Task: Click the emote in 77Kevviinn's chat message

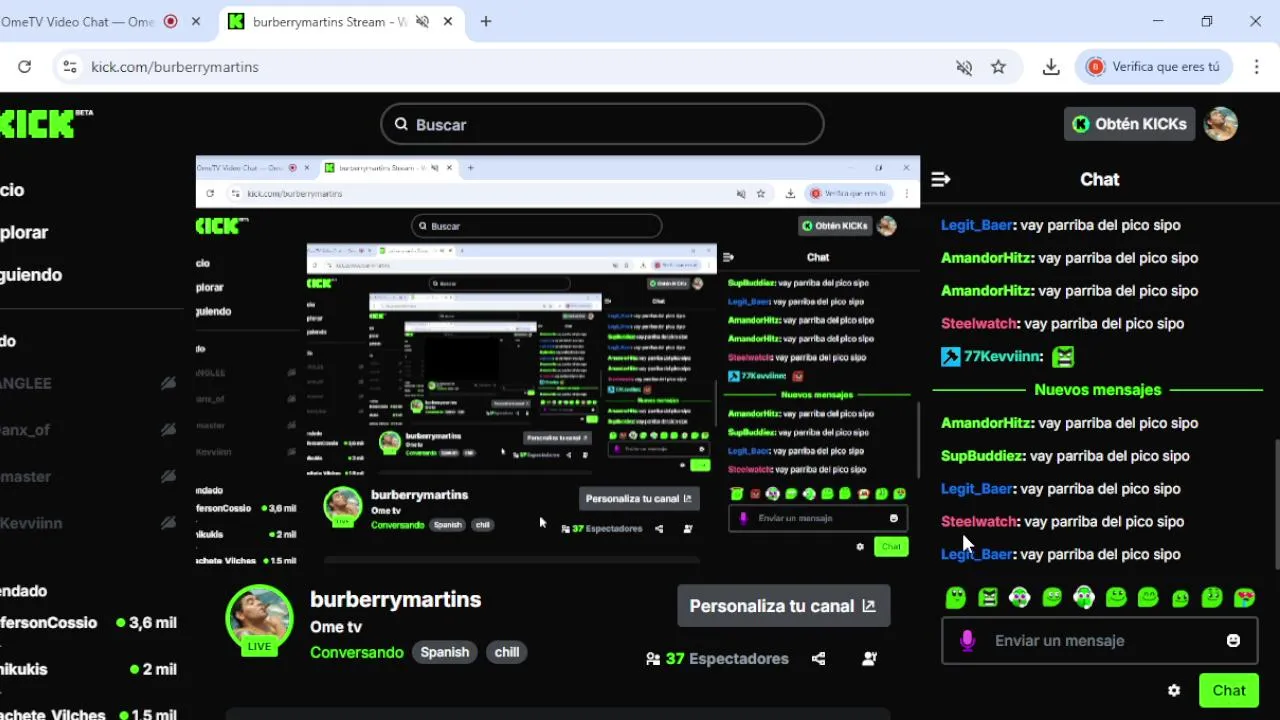Action: point(1063,356)
